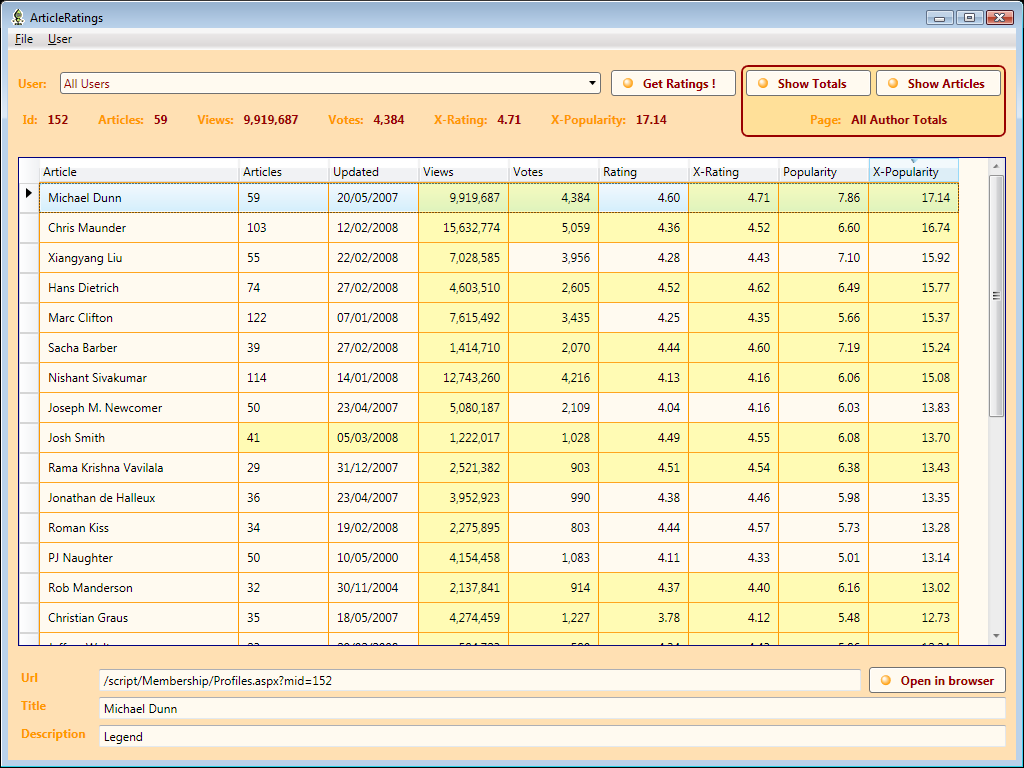The width and height of the screenshot is (1024, 768).
Task: Click the Description field containing Legend
Action: coord(552,737)
